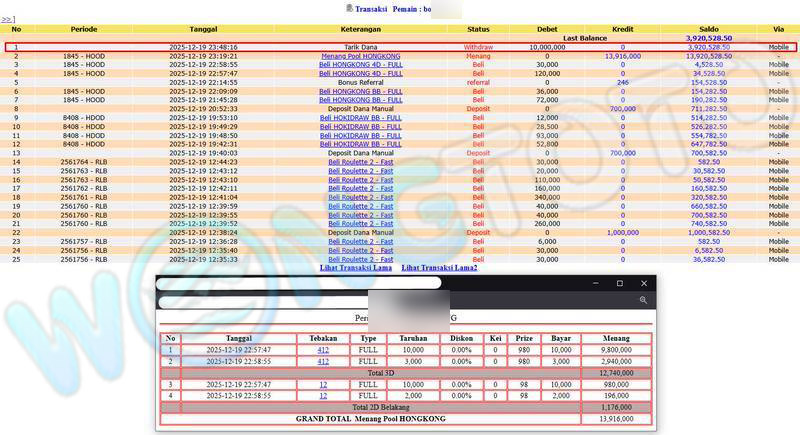The image size is (800, 435).
Task: Close the popup window
Action: point(644,283)
